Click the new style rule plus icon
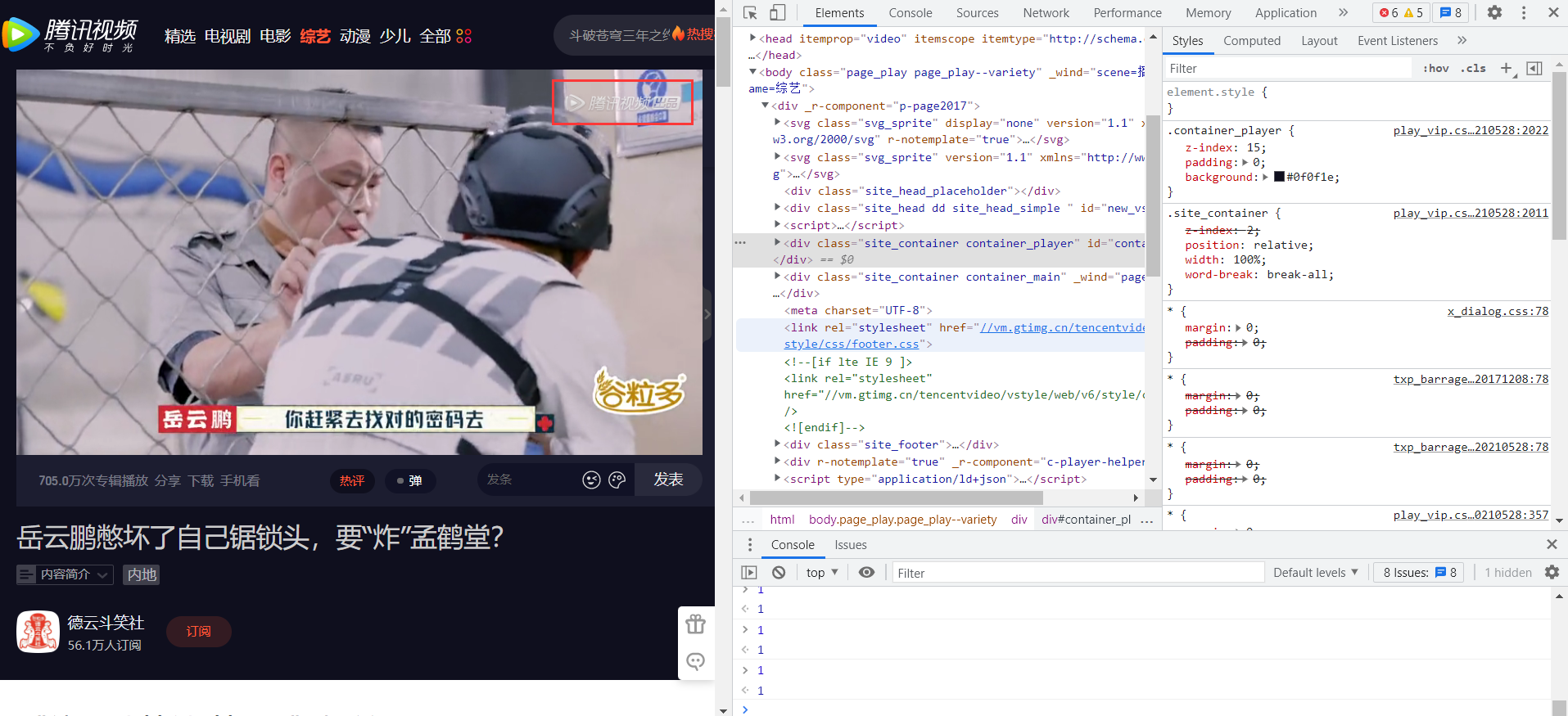This screenshot has width=1568, height=716. pos(1506,69)
